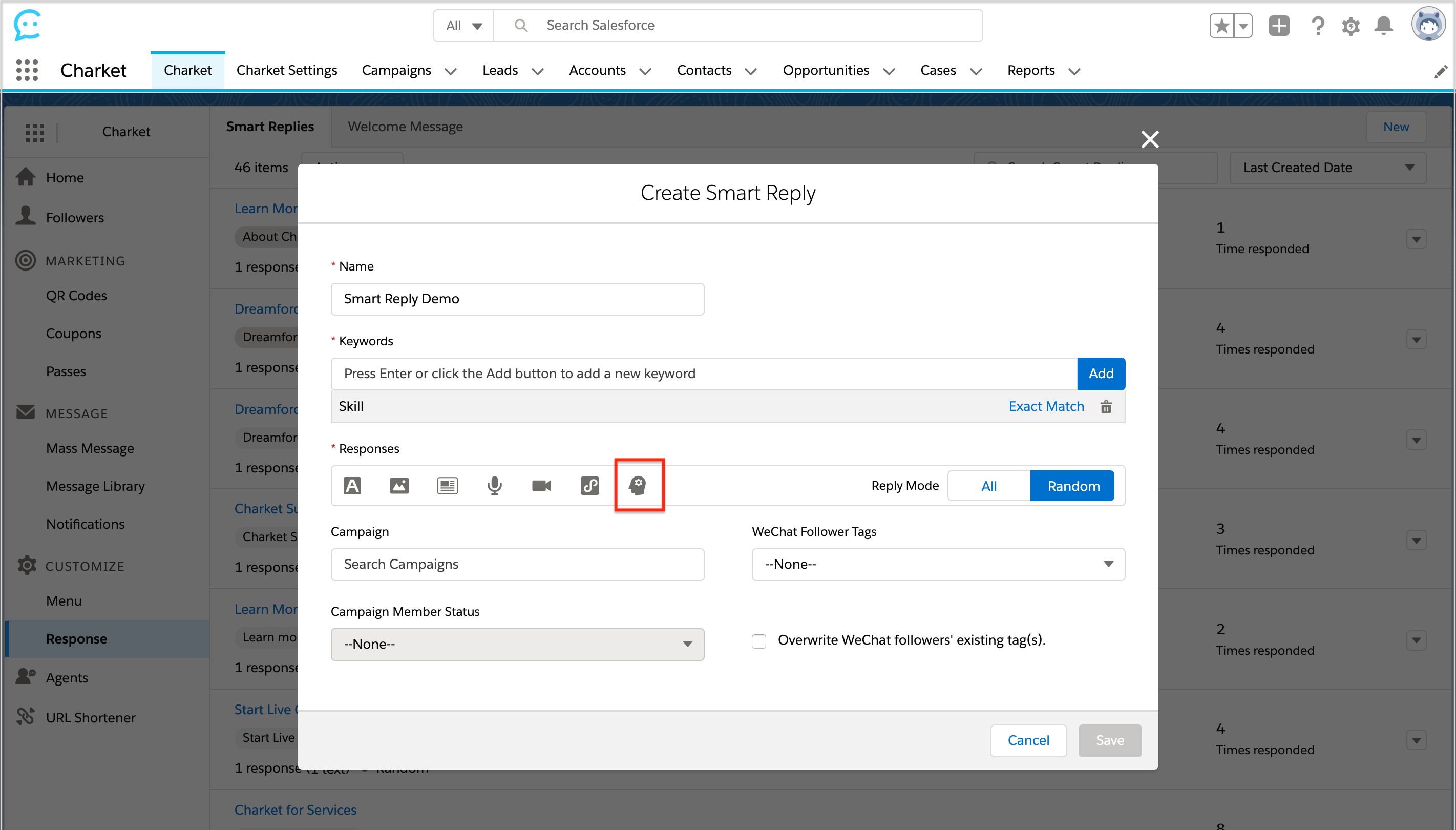Add a voice response with the microphone icon
This screenshot has width=1456, height=830.
(494, 486)
